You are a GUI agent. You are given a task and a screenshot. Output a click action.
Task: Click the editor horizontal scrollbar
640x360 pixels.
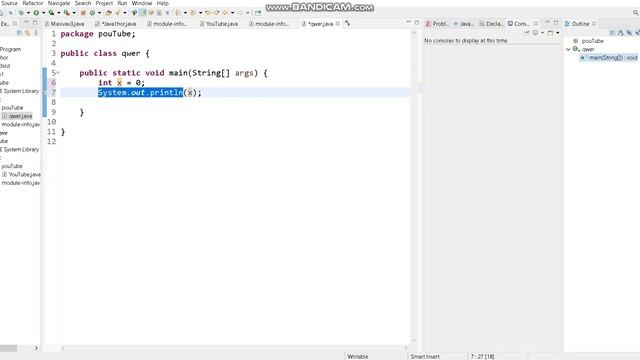click(235, 348)
